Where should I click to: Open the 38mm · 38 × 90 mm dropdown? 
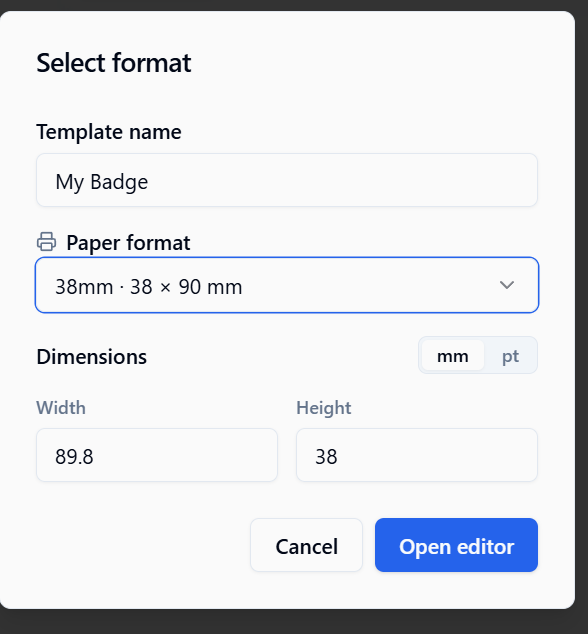[x=287, y=285]
